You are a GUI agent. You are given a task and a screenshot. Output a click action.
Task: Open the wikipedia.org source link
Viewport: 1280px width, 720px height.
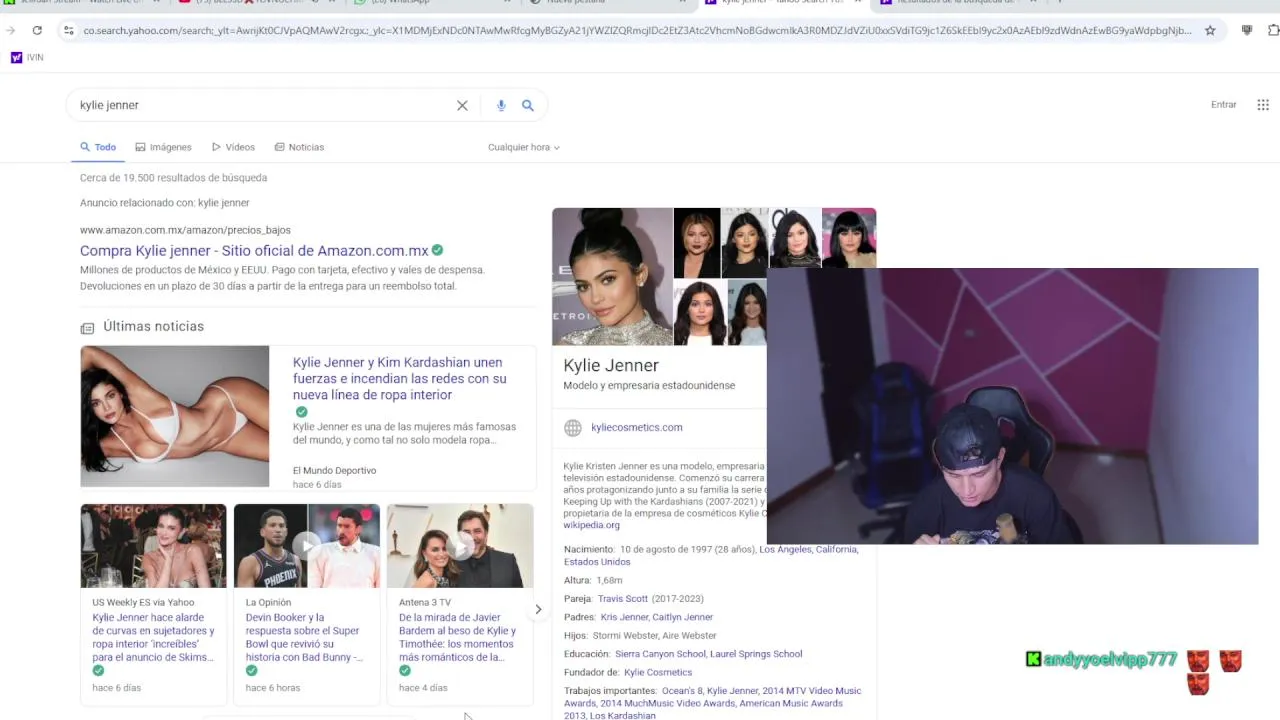(x=592, y=525)
